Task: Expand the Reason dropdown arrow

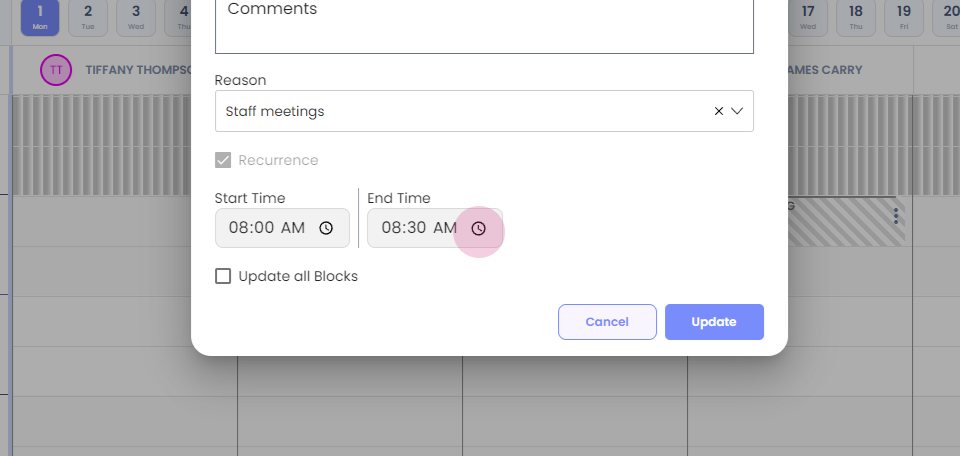Action: pos(738,111)
